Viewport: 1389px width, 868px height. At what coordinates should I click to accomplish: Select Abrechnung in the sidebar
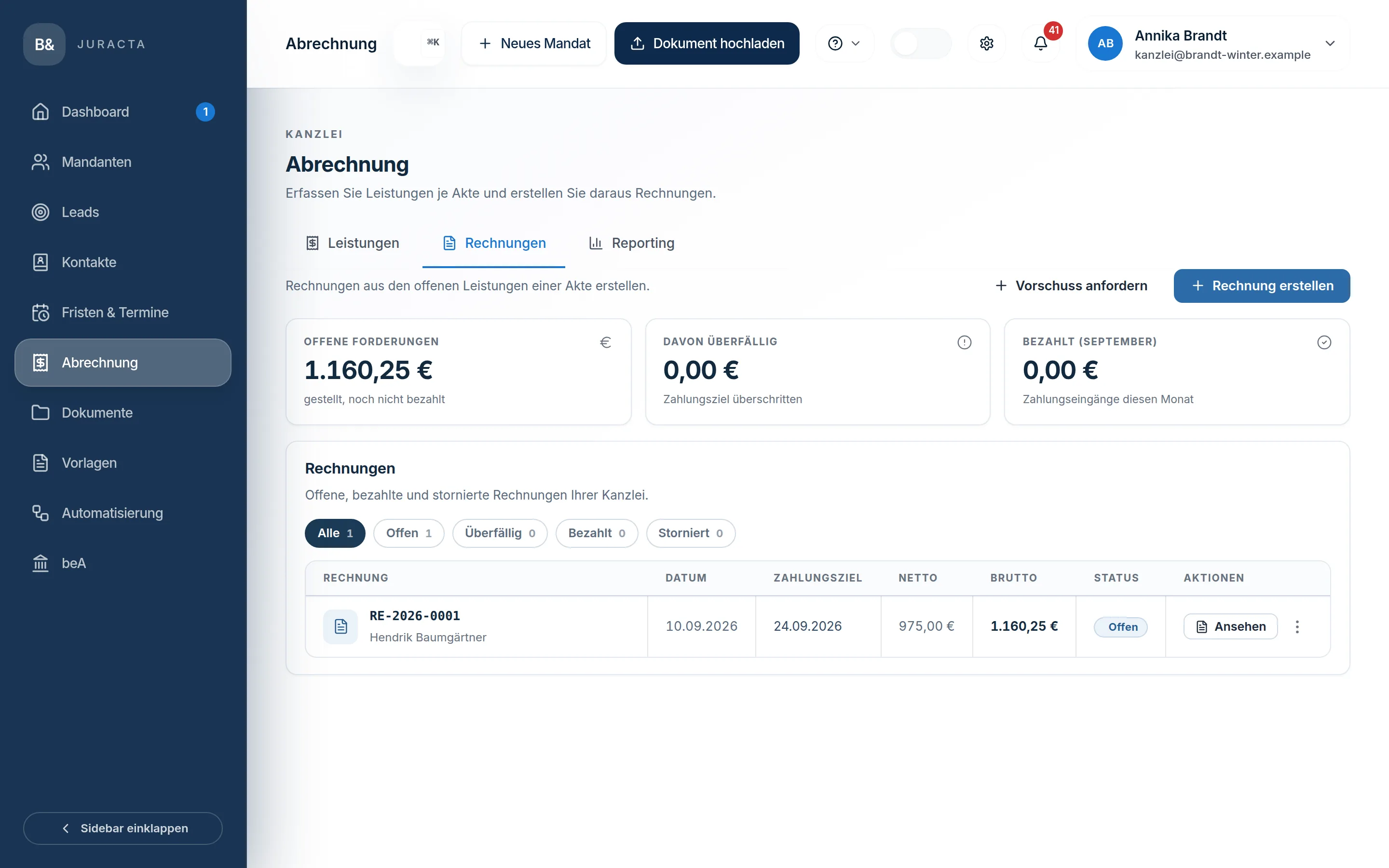coord(123,362)
